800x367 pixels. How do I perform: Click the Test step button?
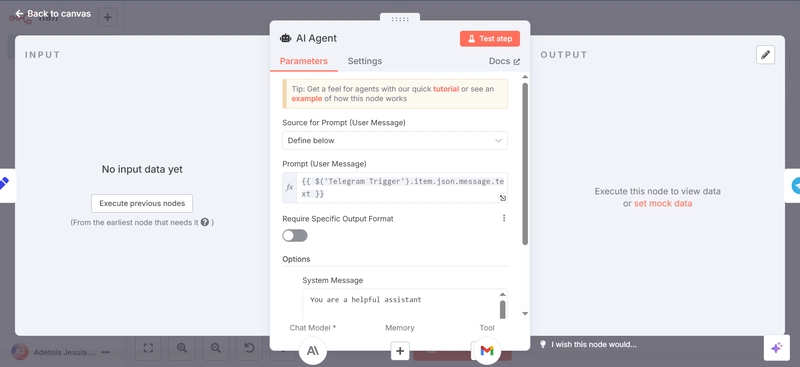click(490, 39)
